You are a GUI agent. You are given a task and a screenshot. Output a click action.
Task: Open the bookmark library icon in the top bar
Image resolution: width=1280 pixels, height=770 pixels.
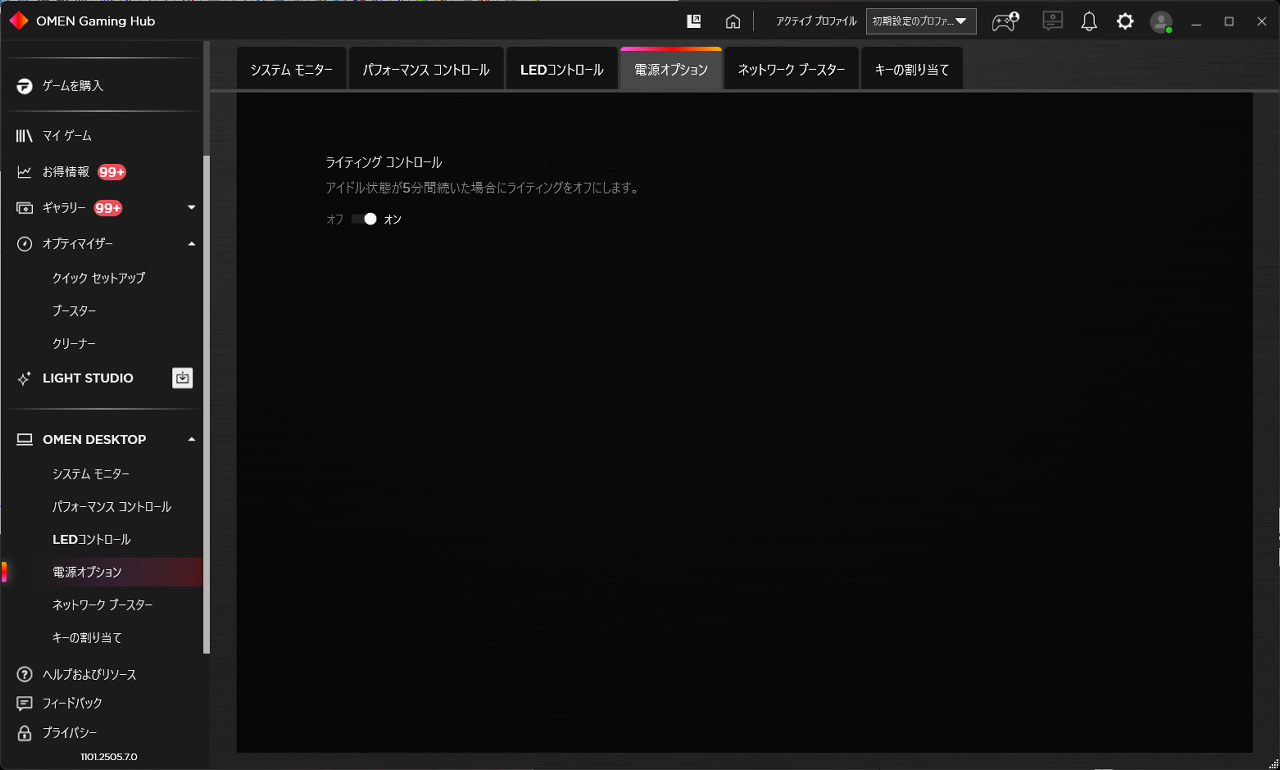coord(694,21)
